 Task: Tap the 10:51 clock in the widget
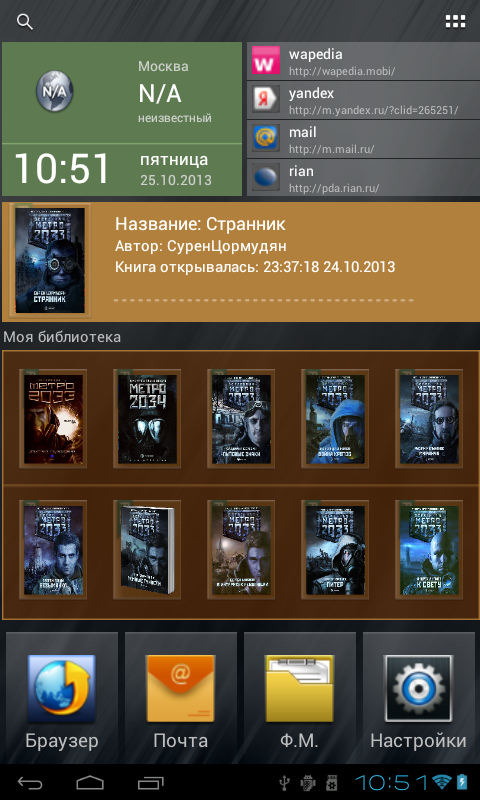62,169
